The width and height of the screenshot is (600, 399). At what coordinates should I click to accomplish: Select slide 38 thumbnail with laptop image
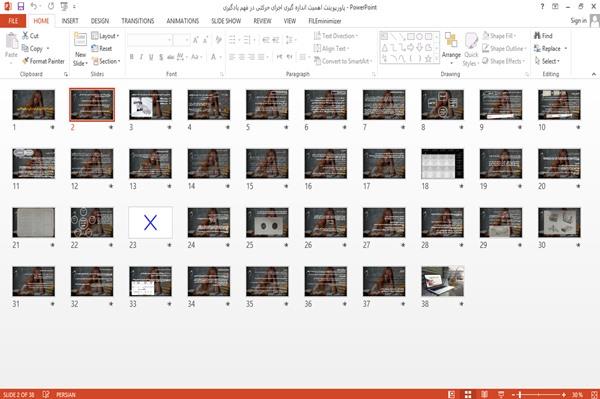tap(442, 282)
